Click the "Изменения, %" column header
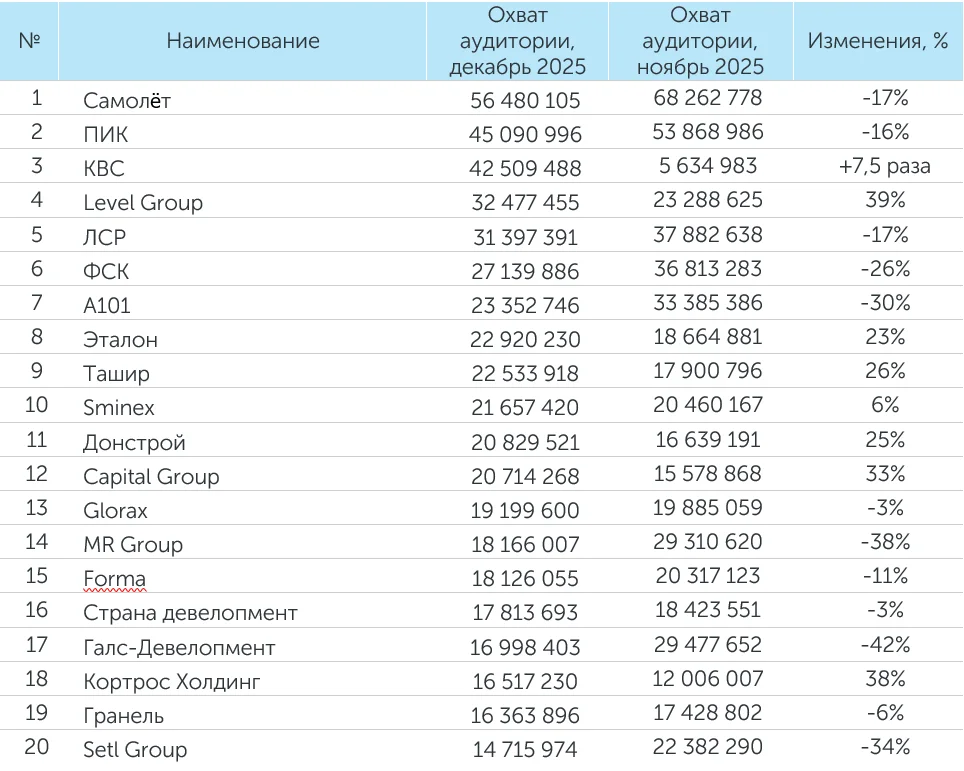 point(878,41)
